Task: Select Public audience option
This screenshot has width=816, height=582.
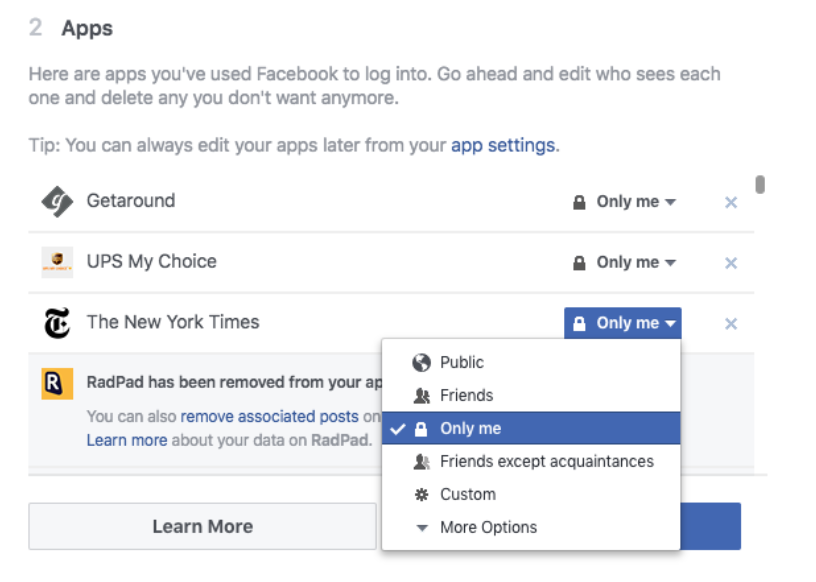Action: tap(461, 363)
